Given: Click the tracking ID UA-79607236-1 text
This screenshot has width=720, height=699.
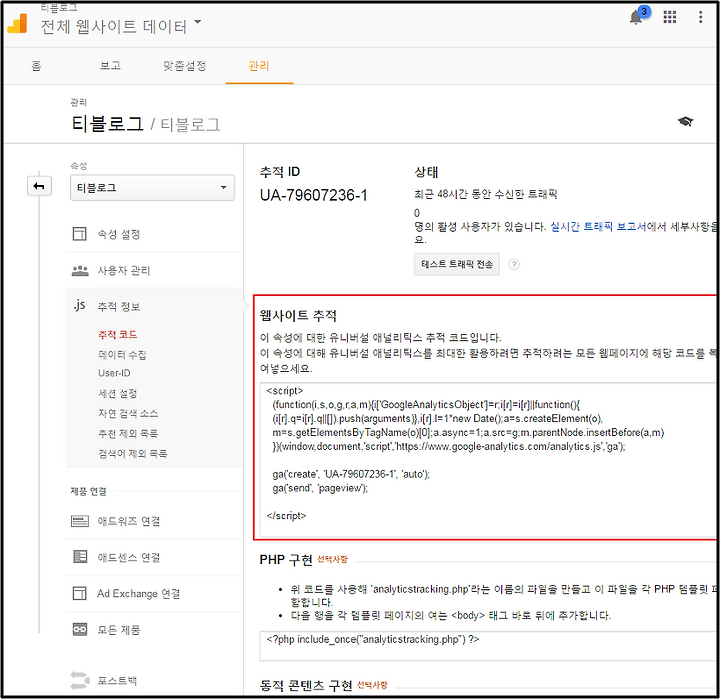Looking at the screenshot, I should point(314,195).
